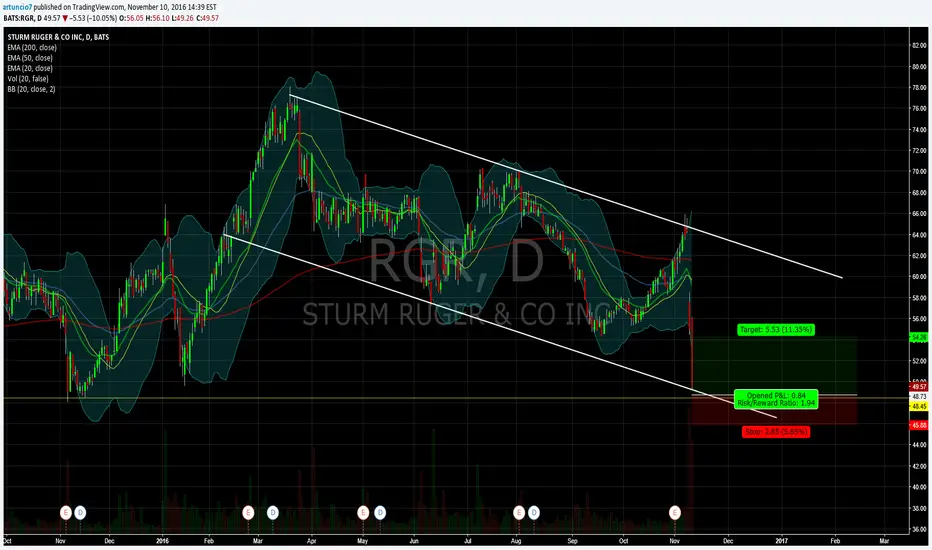Click the 44.00 price axis label
Viewport: 932px width, 550px height.
pyautogui.click(x=919, y=445)
